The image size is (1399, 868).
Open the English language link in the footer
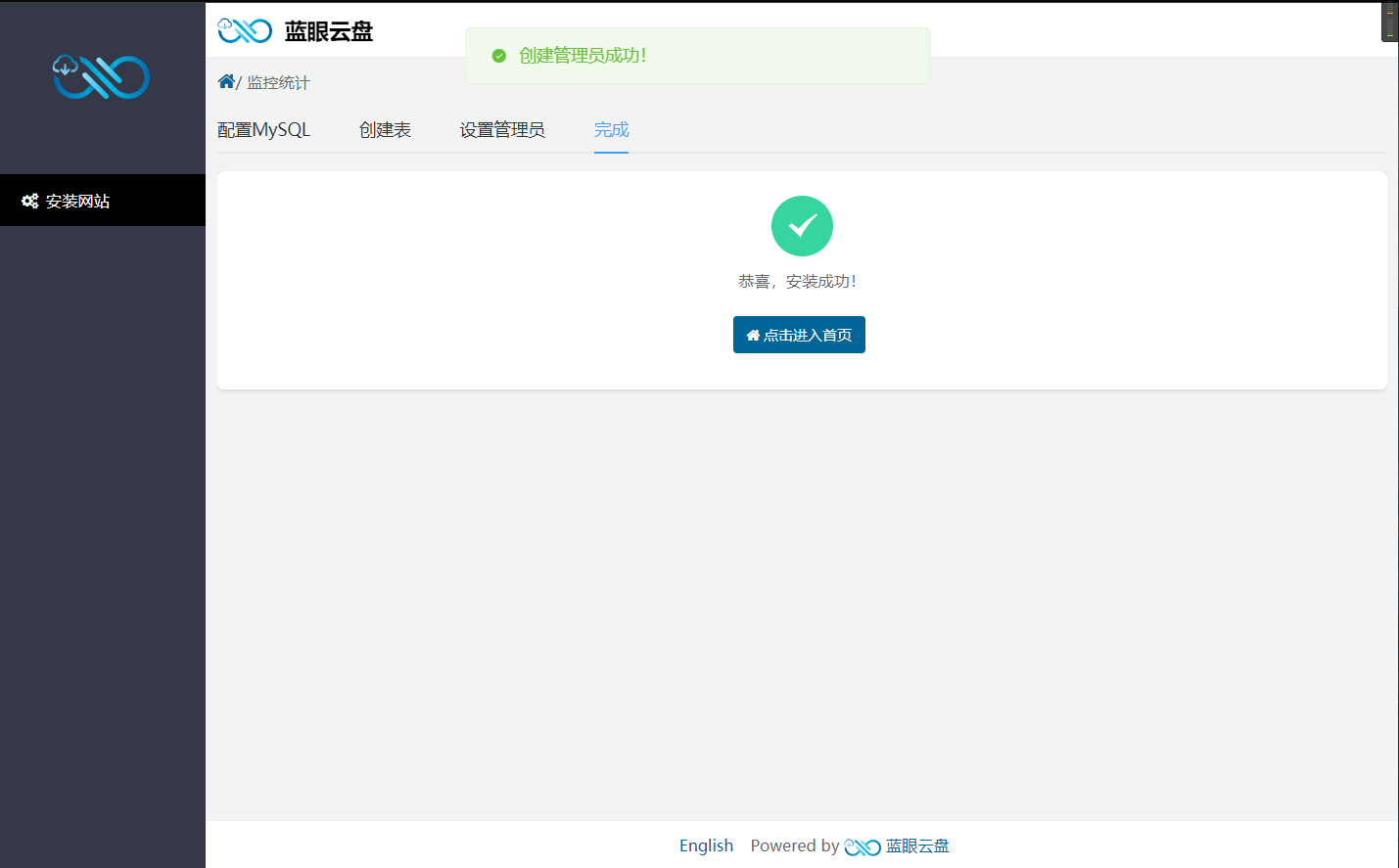(x=706, y=845)
